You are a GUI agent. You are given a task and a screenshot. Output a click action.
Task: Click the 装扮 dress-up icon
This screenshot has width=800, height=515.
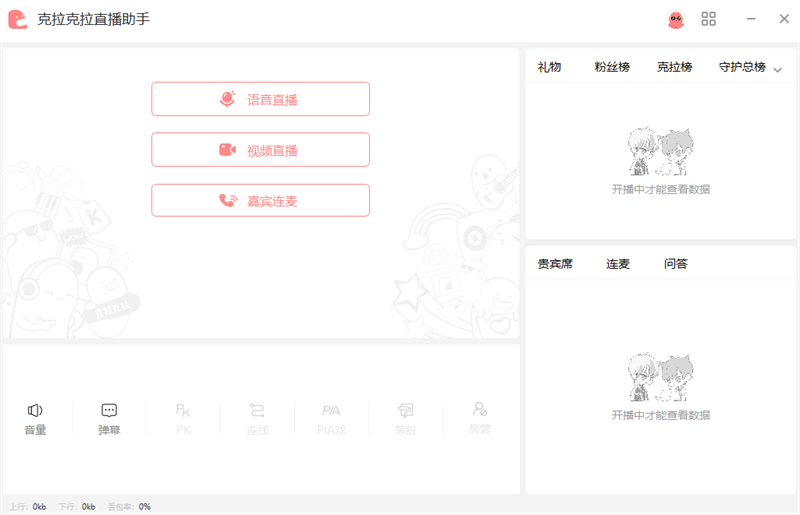405,418
